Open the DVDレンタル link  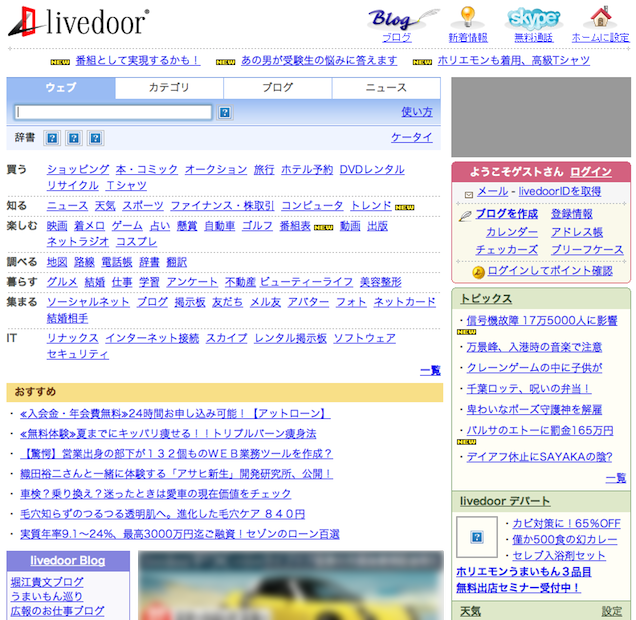(372, 169)
